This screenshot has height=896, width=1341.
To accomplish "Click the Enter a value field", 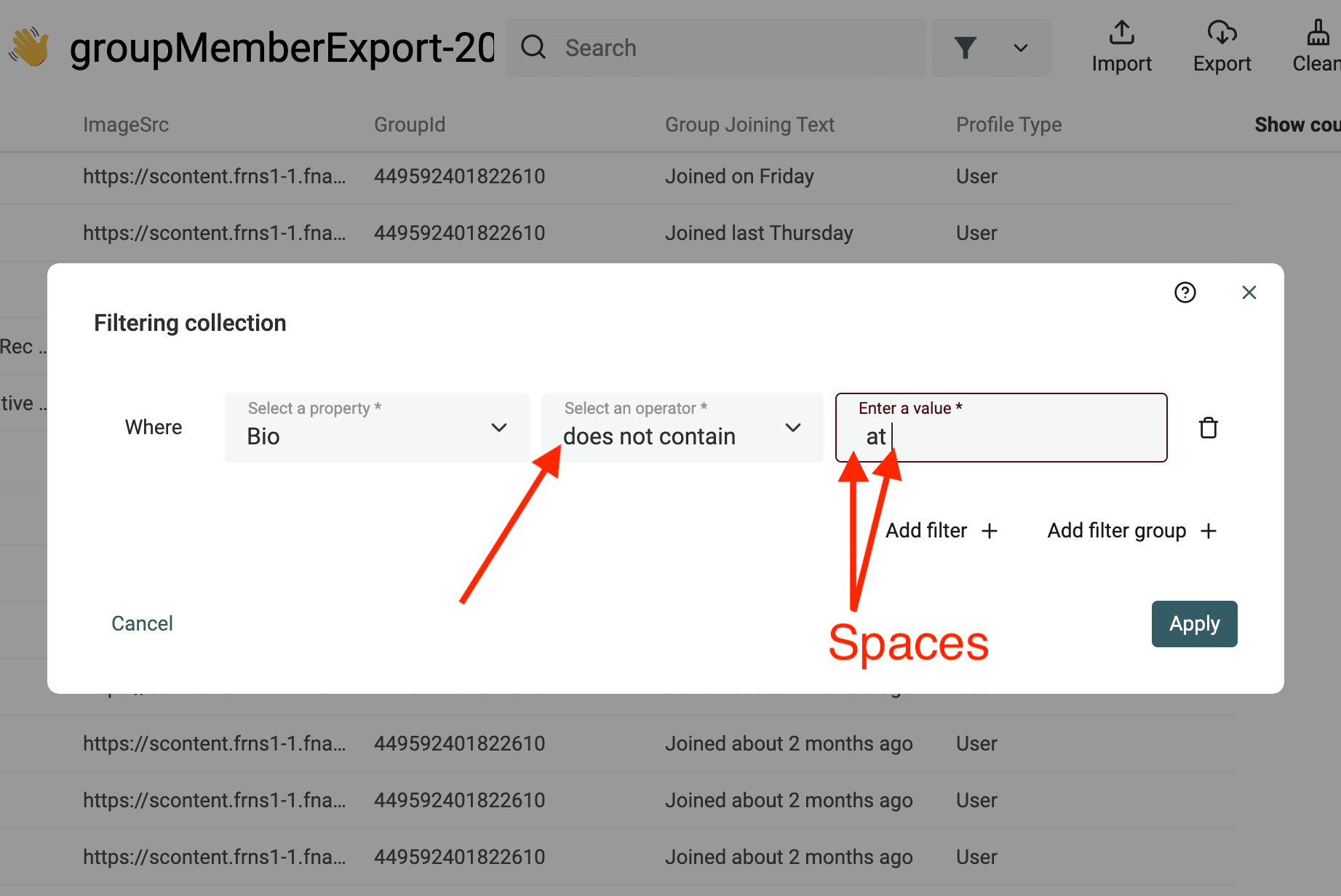I will [1019, 436].
